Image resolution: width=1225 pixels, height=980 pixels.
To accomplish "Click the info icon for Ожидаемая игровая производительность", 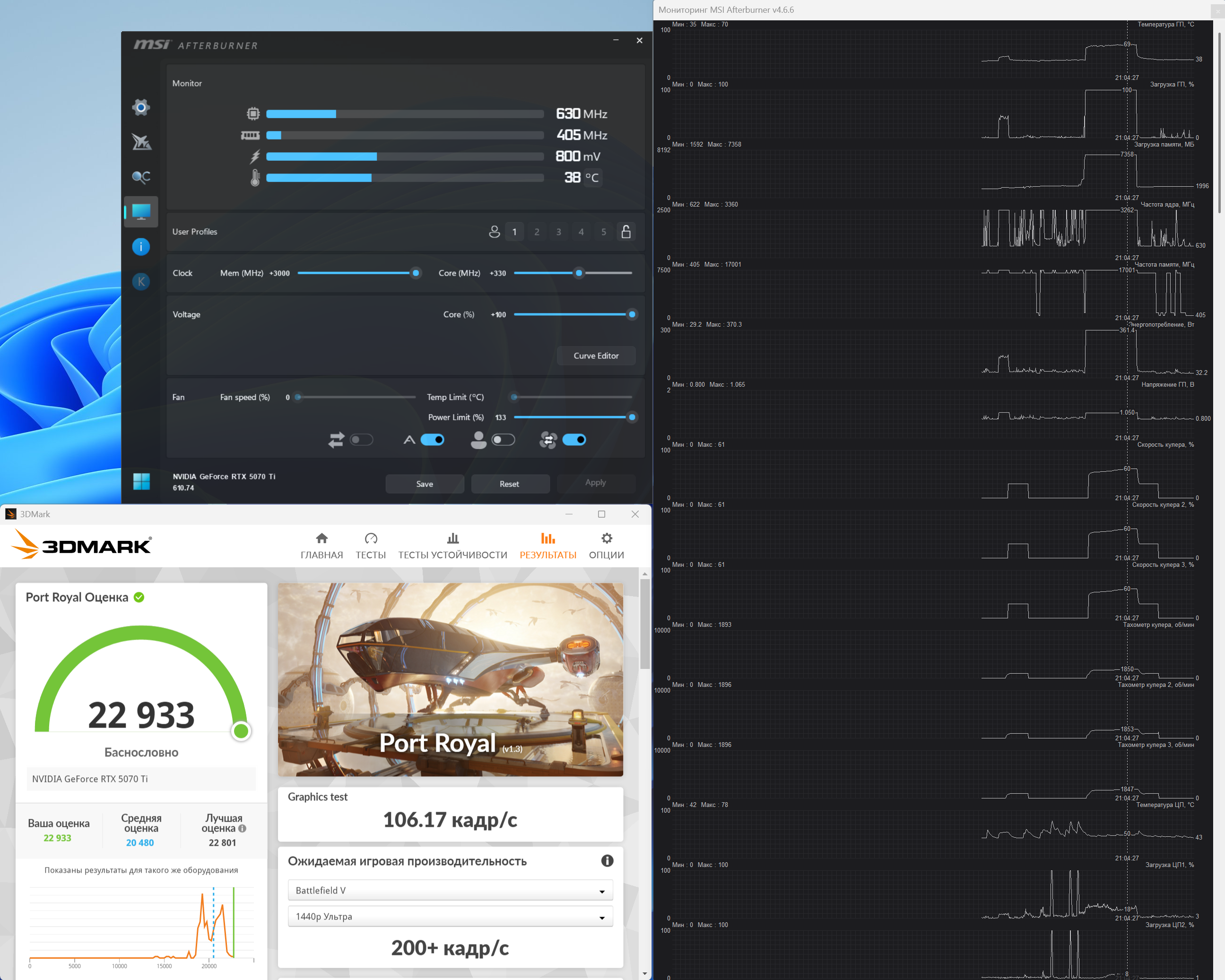I will pos(608,861).
